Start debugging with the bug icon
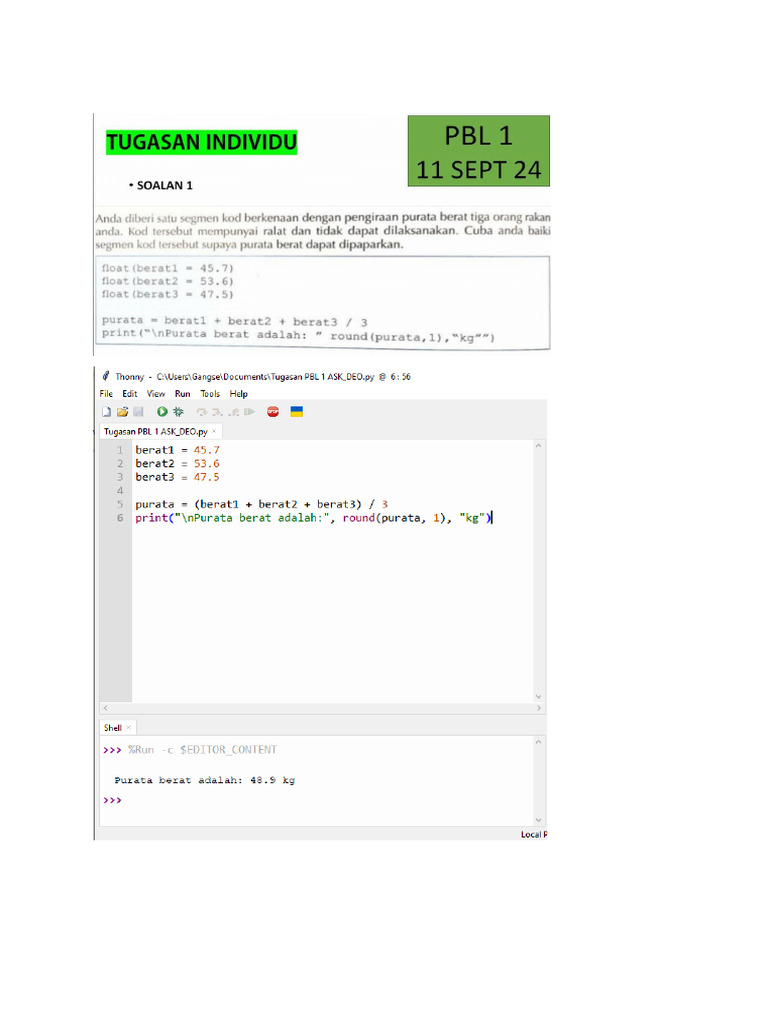 tap(178, 412)
